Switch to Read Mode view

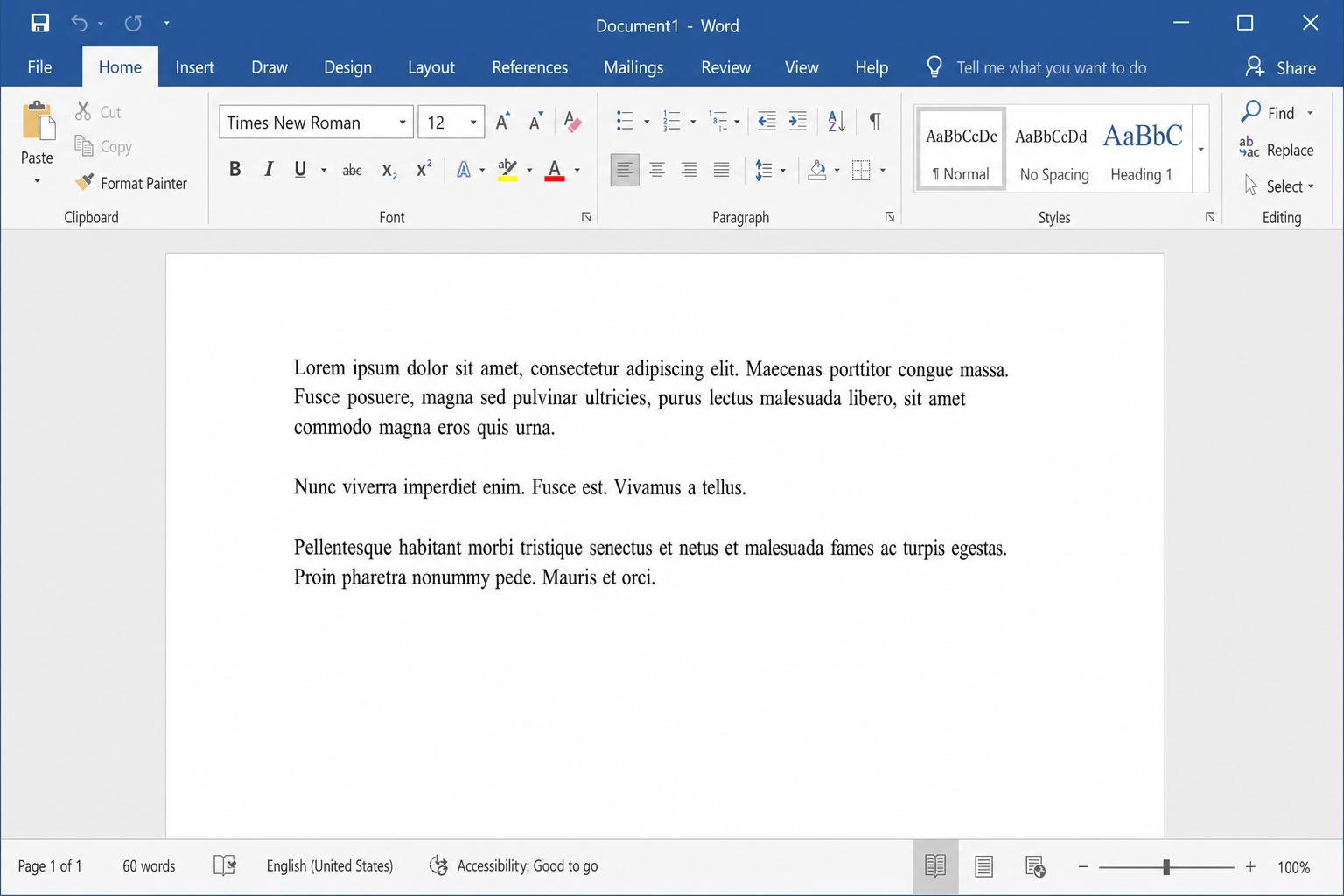tap(935, 866)
